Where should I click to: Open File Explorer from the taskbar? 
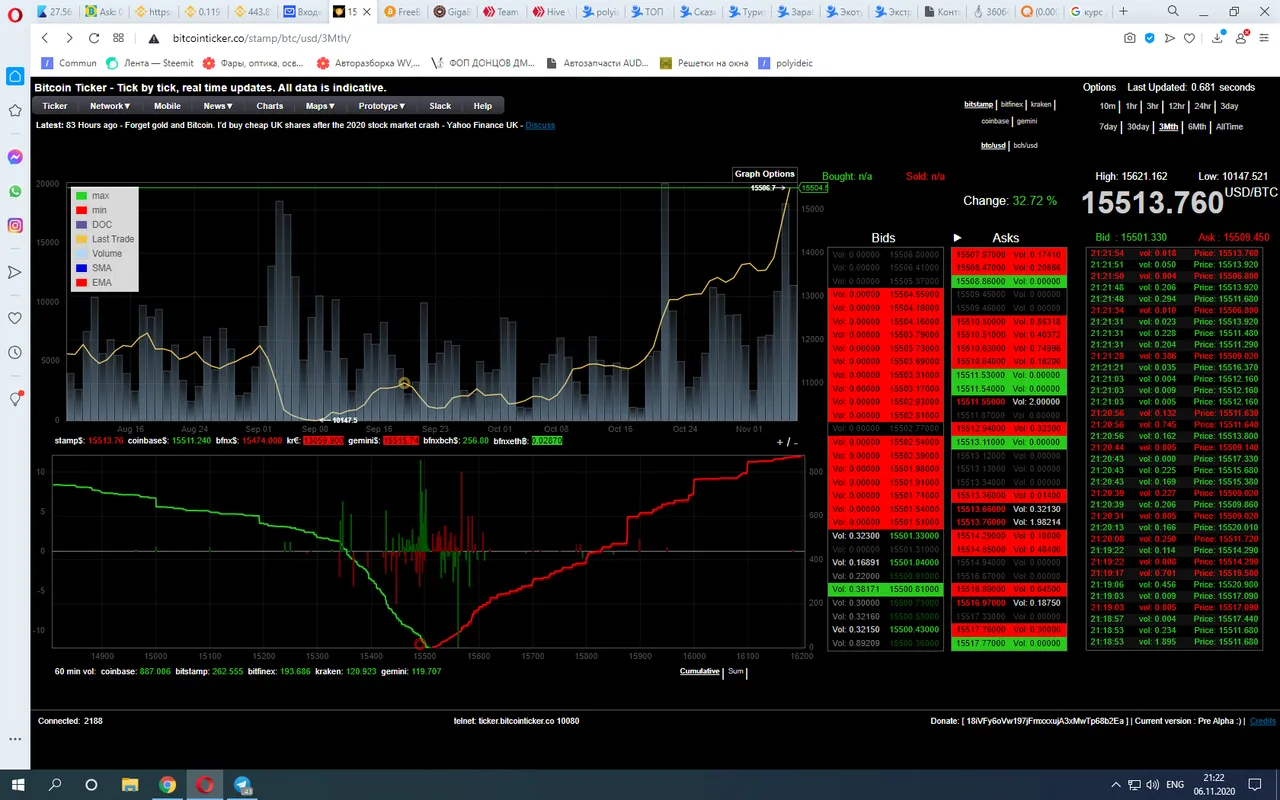click(x=130, y=784)
